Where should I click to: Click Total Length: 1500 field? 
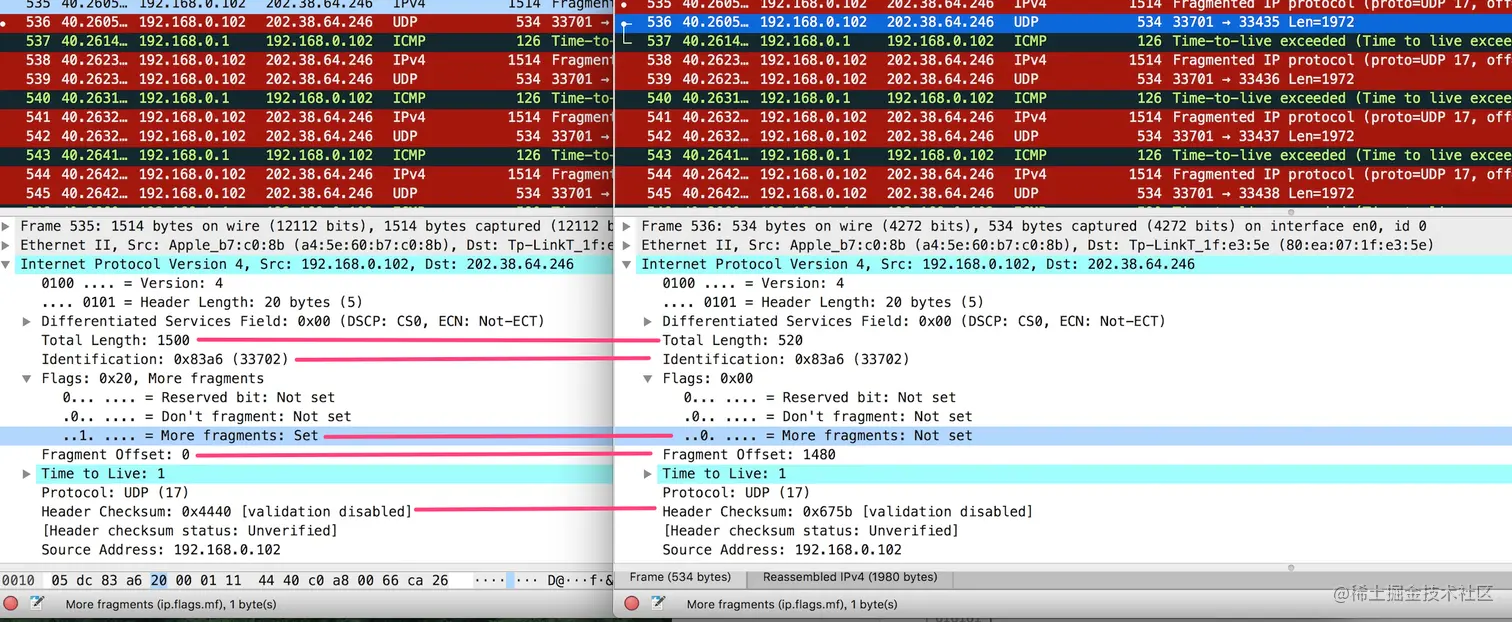(115, 340)
